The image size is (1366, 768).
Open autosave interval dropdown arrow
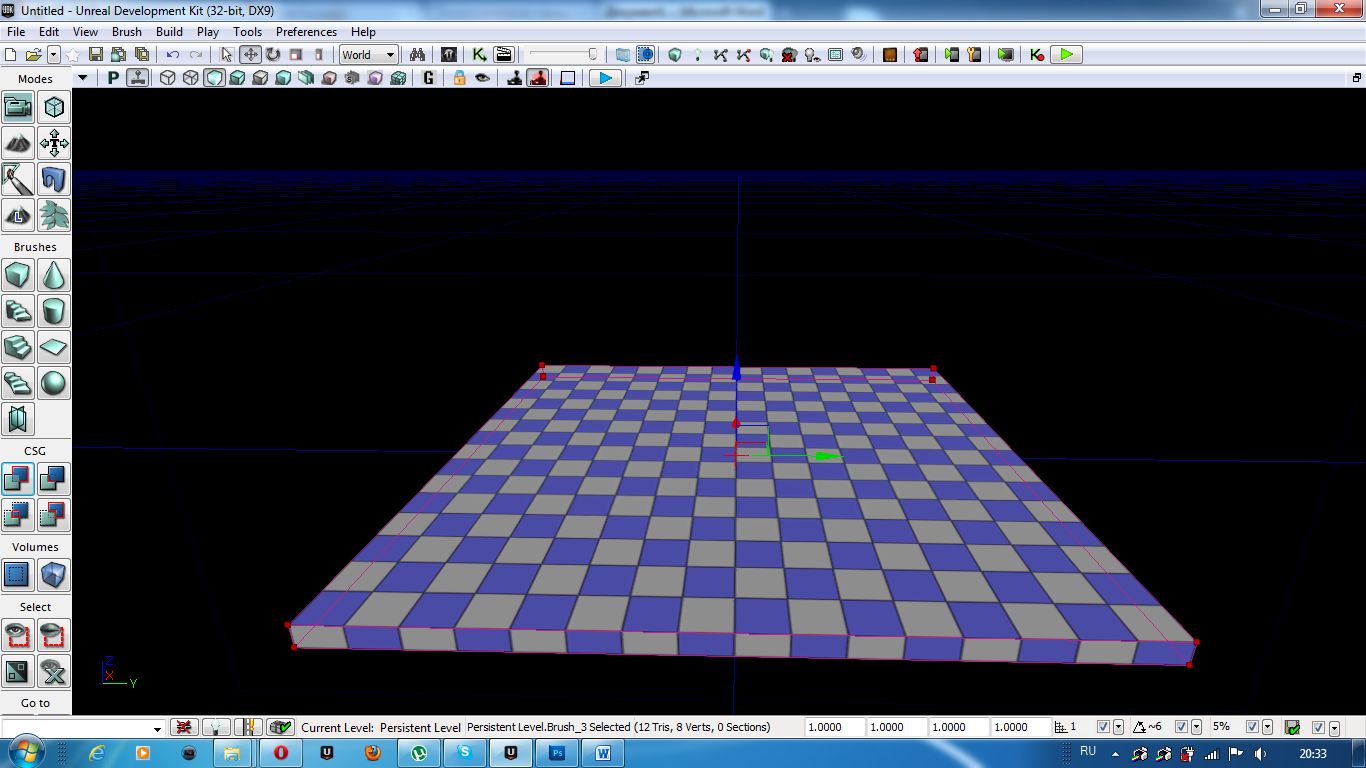point(1334,727)
